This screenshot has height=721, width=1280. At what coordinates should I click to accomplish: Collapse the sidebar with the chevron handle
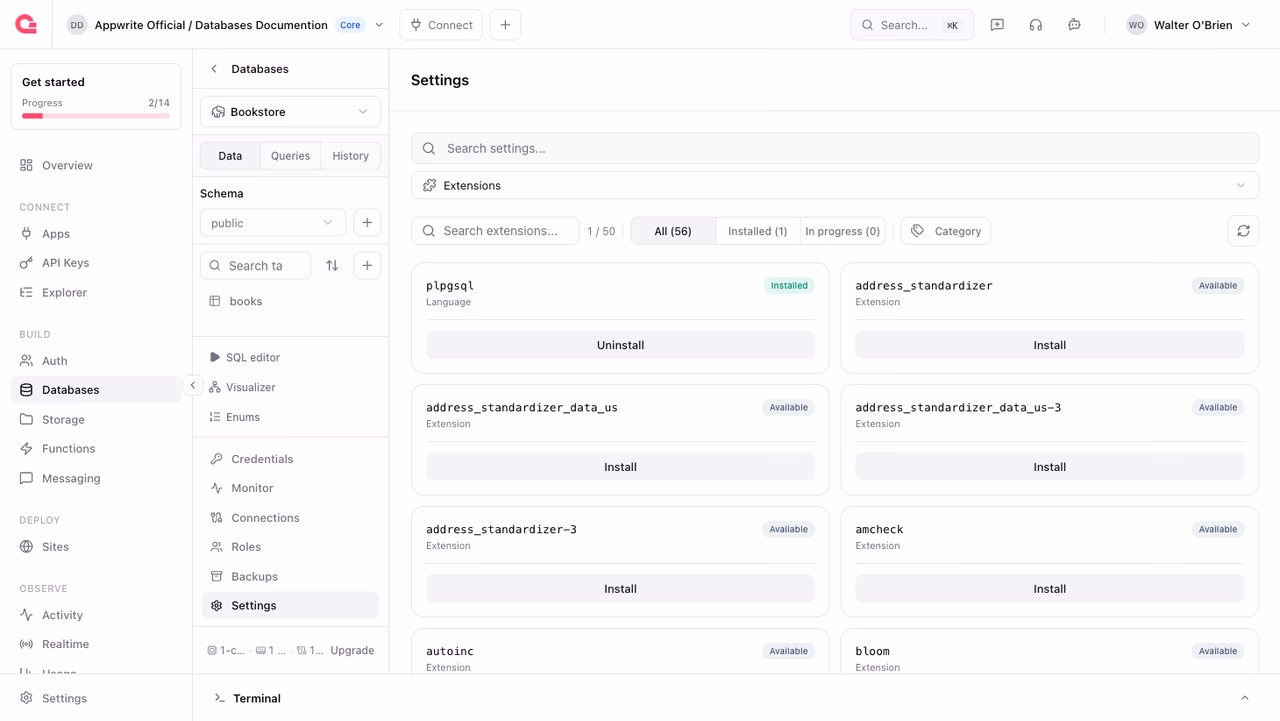point(193,385)
